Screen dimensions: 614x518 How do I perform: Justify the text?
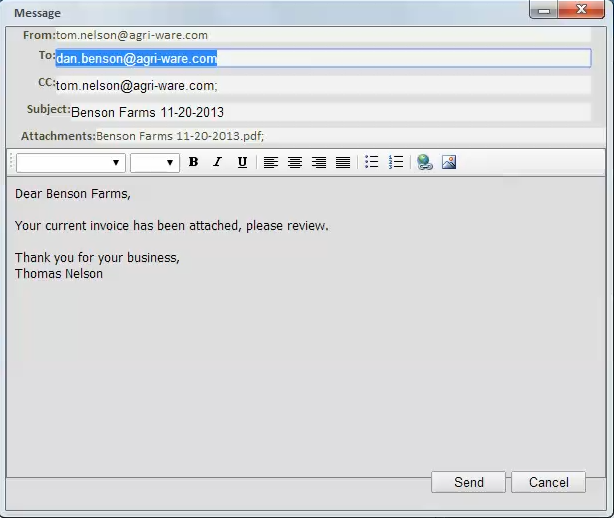pos(343,162)
